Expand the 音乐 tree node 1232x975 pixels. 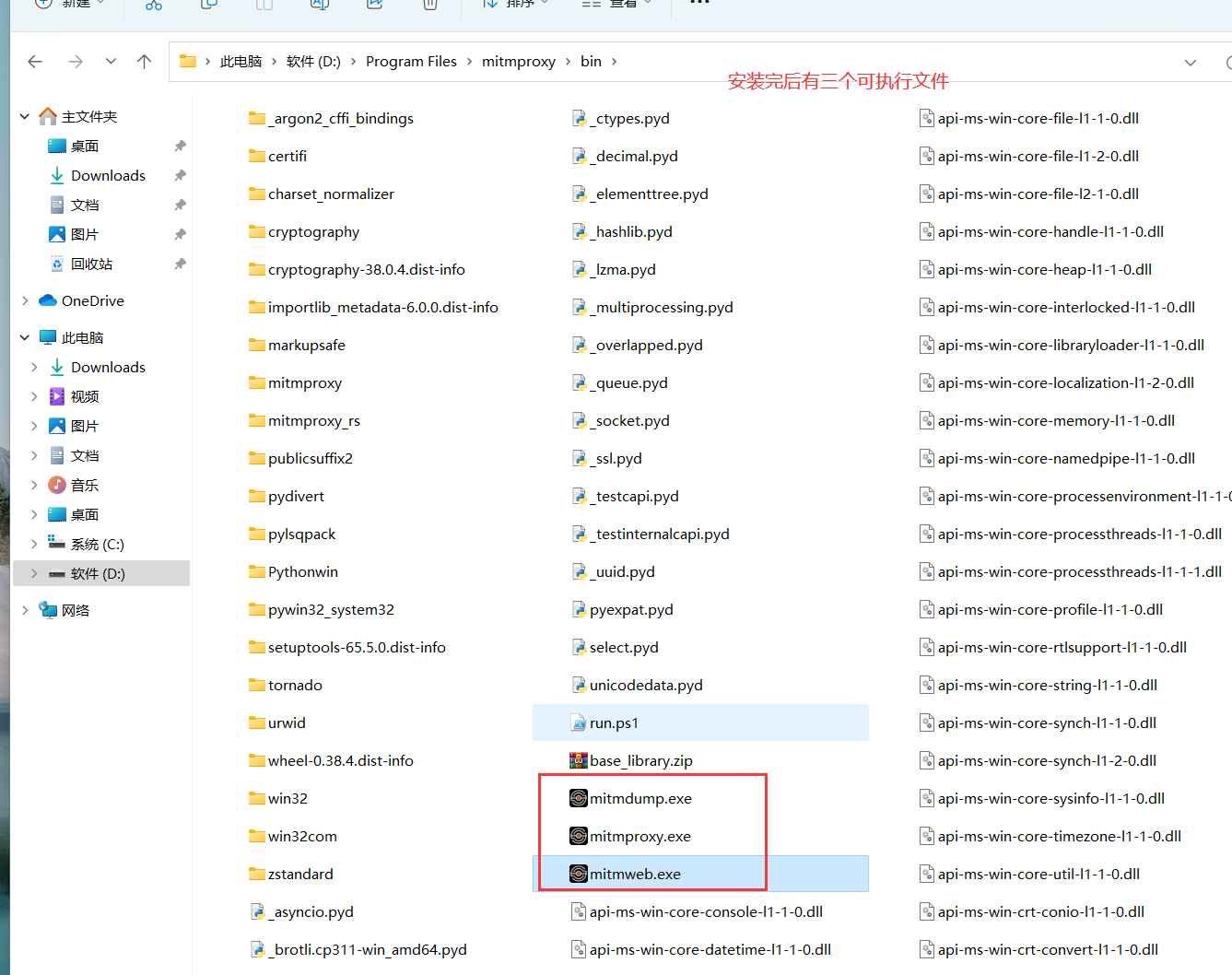pos(34,485)
